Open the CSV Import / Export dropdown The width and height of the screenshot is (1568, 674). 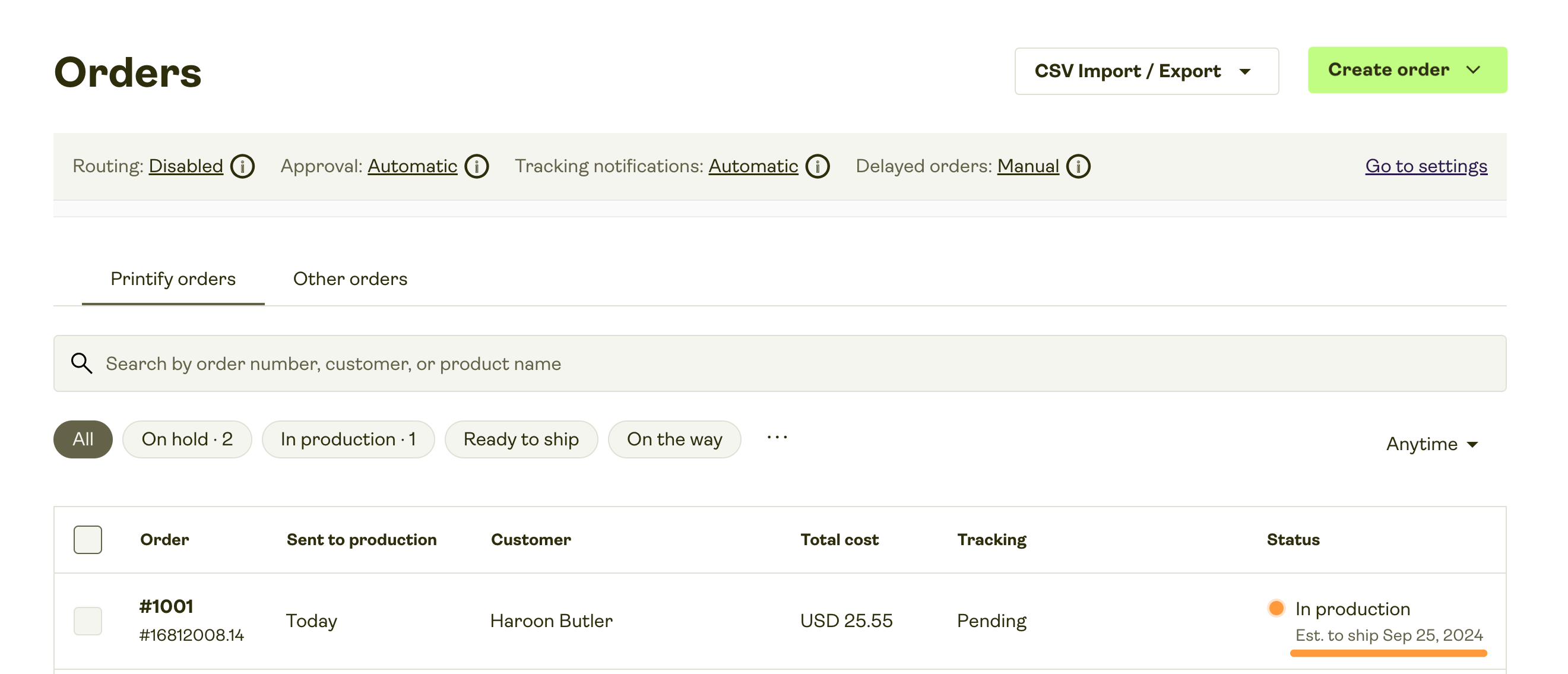tap(1146, 71)
